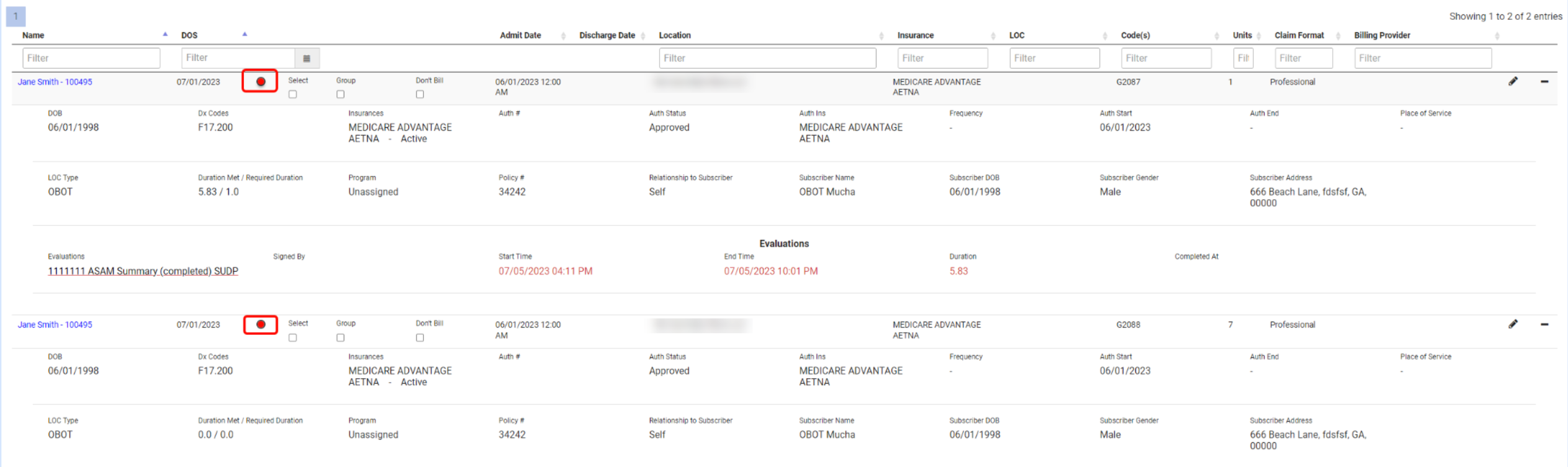
Task: Click the pencil edit icon for G2087 row
Action: pos(1513,81)
